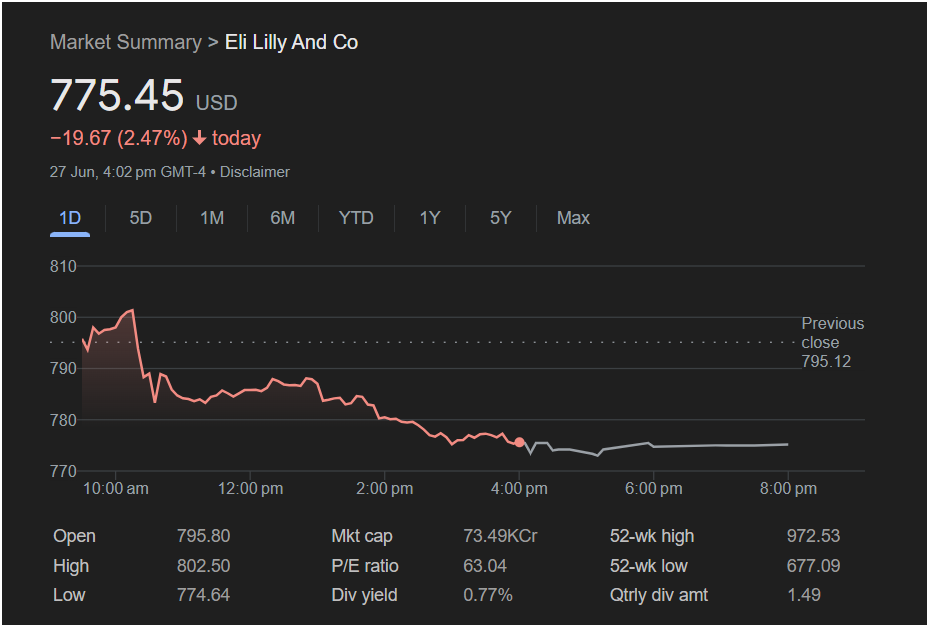Viewport: 929px width, 627px height.
Task: Click the P/E ratio label
Action: coord(364,565)
